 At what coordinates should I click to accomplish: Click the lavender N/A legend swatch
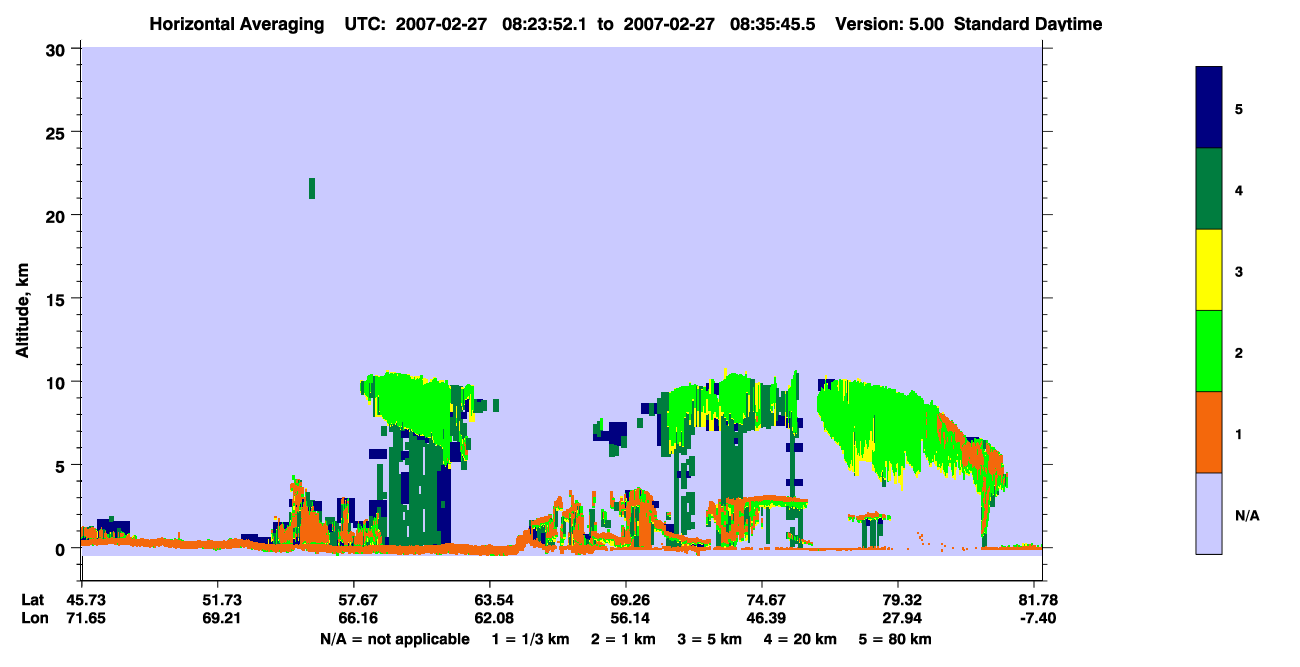(x=1209, y=513)
